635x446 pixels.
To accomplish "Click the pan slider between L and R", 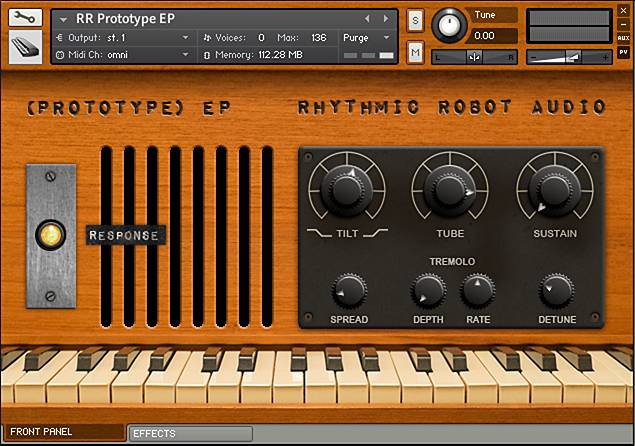I will (474, 57).
